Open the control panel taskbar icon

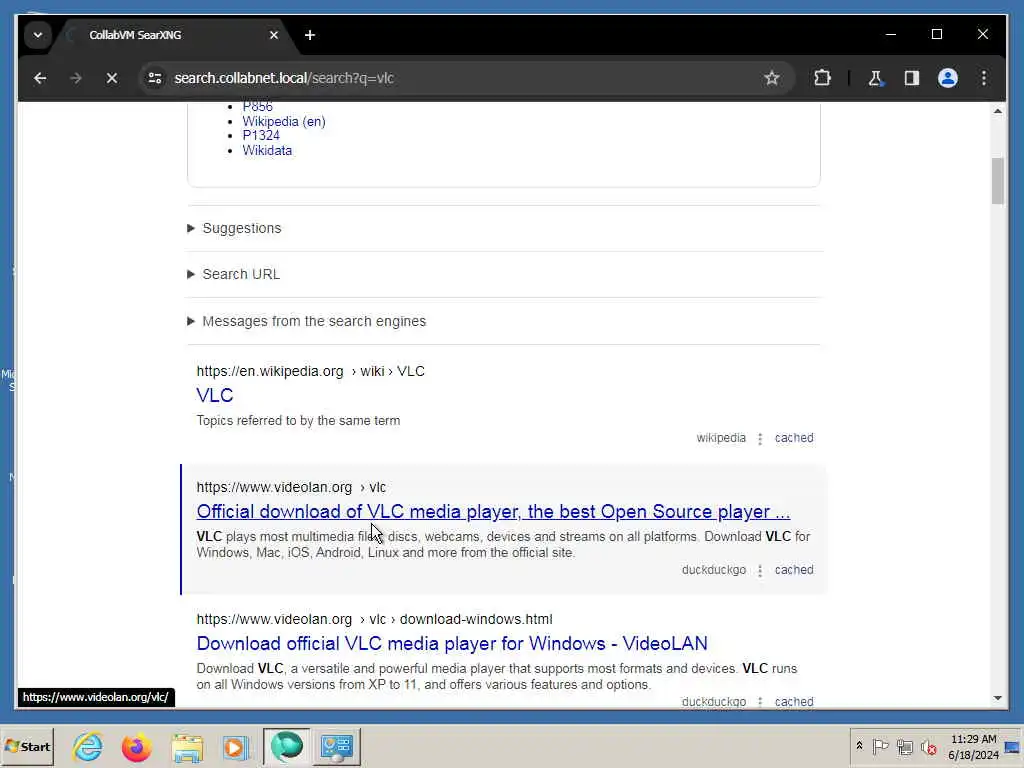point(337,747)
